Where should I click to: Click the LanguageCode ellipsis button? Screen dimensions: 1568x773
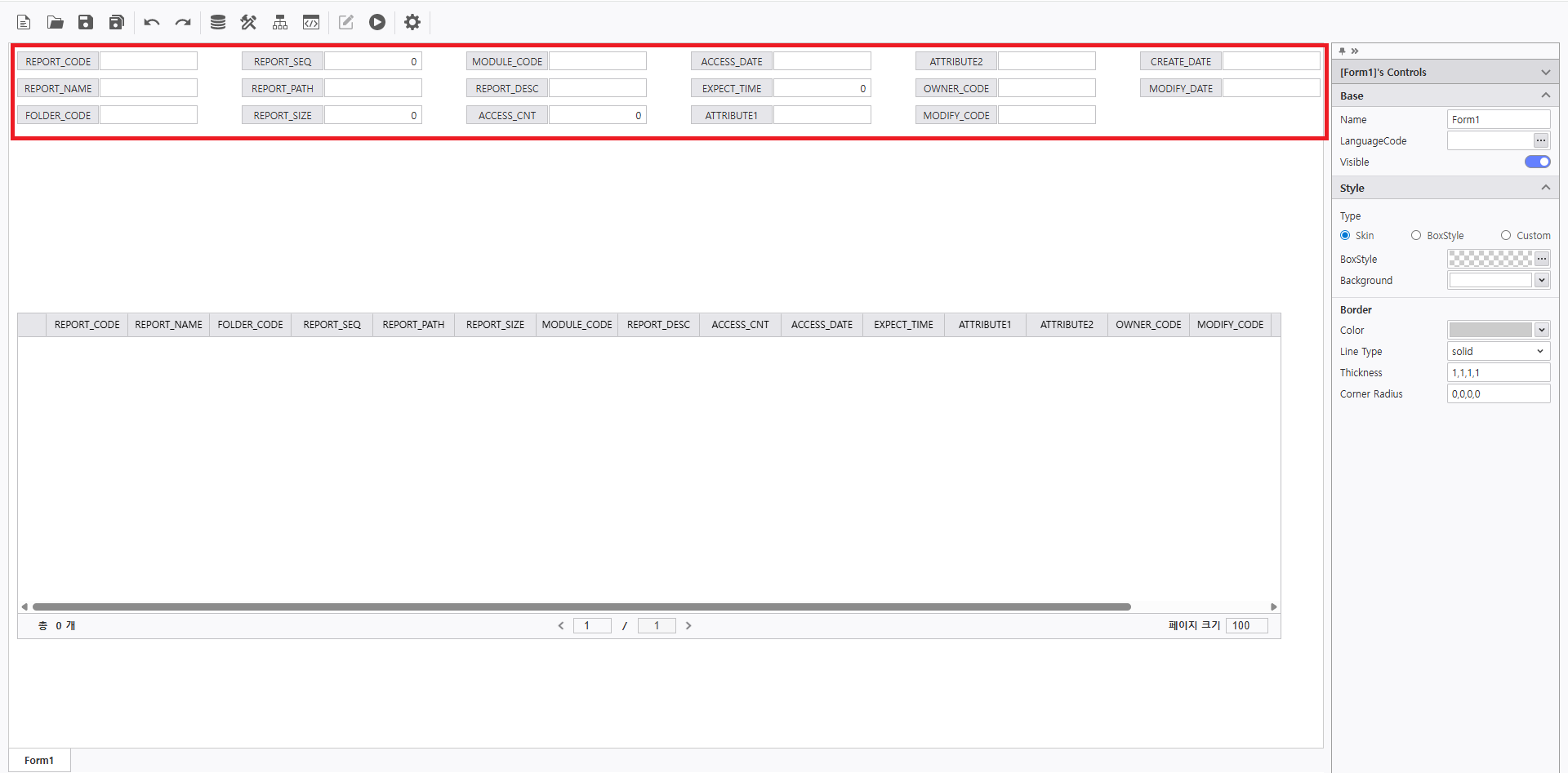coord(1541,140)
